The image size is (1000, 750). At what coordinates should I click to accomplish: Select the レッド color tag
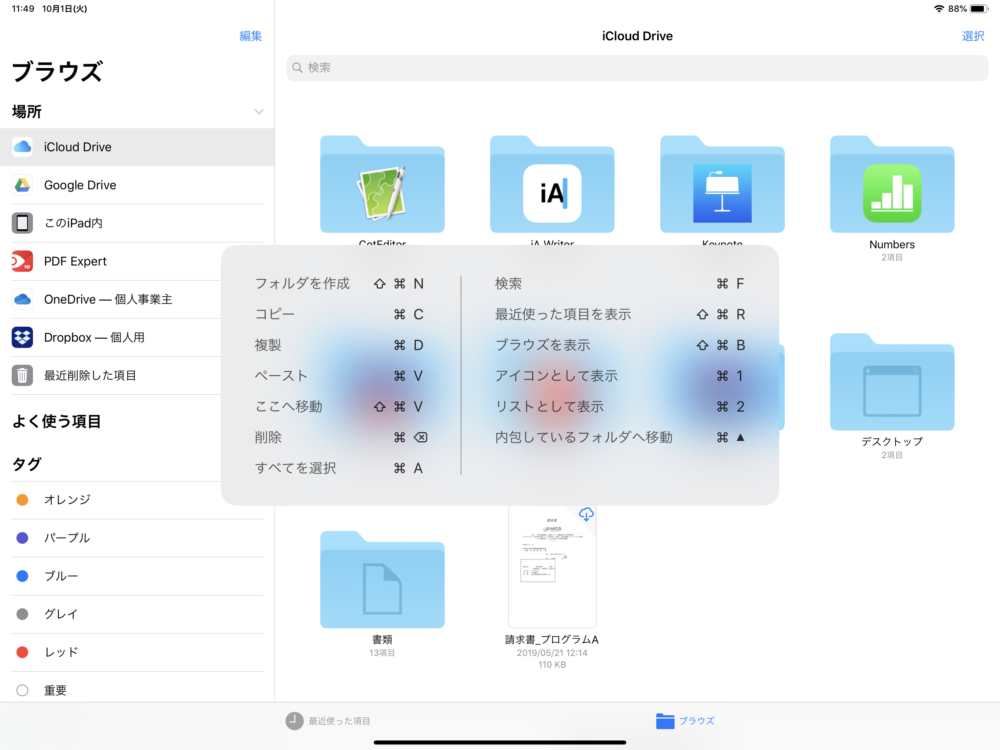click(60, 652)
